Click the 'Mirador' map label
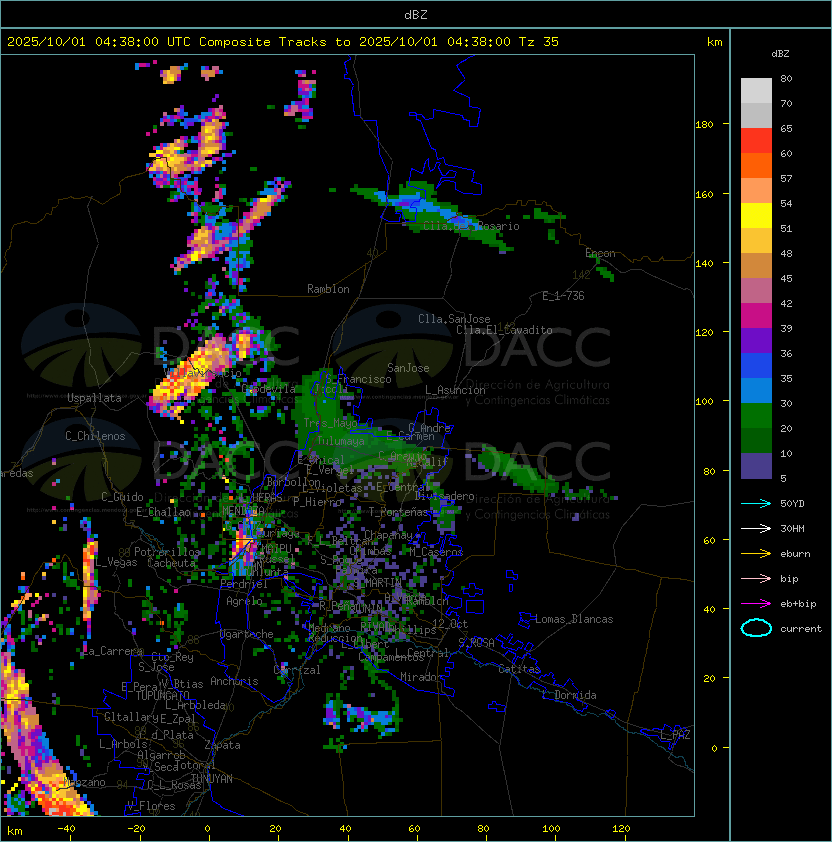832x842 pixels. (421, 677)
